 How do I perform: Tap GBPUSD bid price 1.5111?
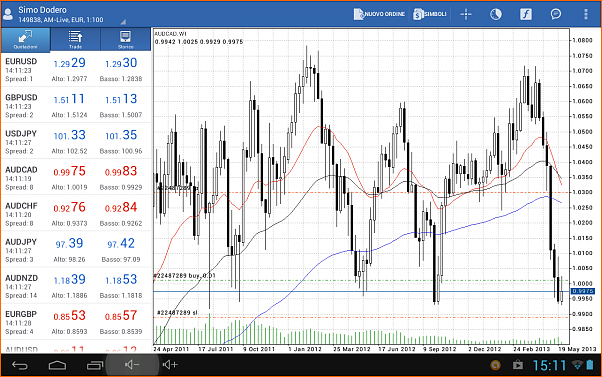coord(69,99)
